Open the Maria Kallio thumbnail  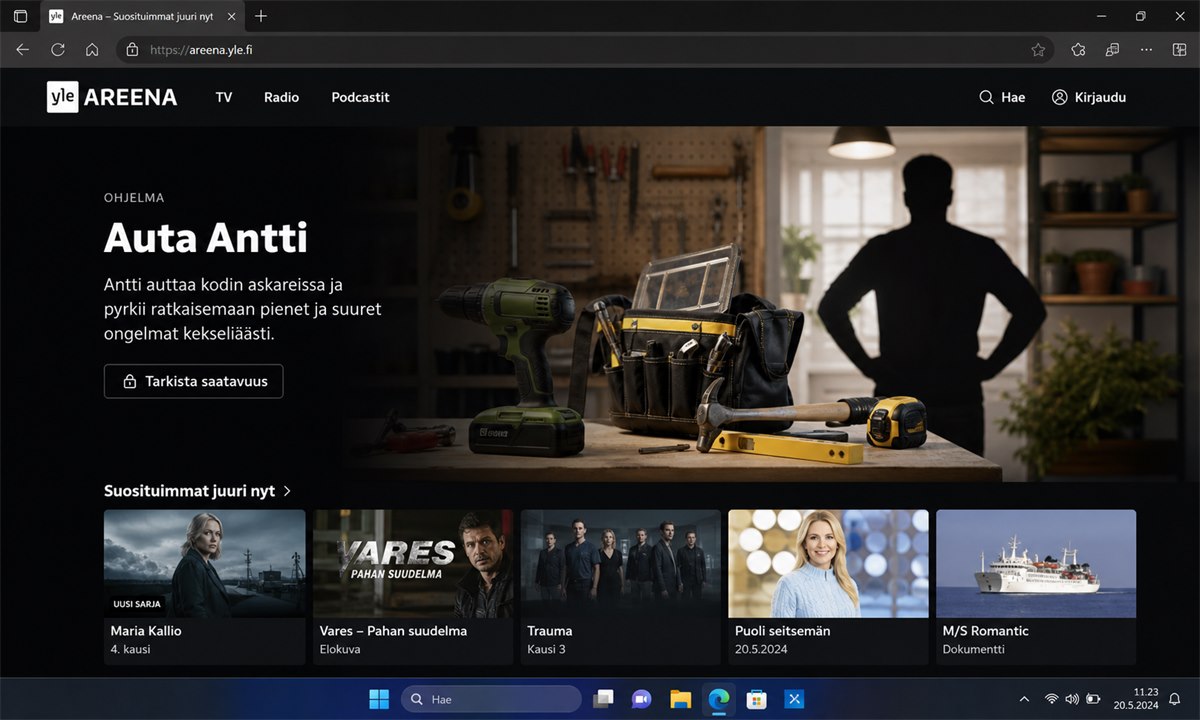[x=205, y=563]
